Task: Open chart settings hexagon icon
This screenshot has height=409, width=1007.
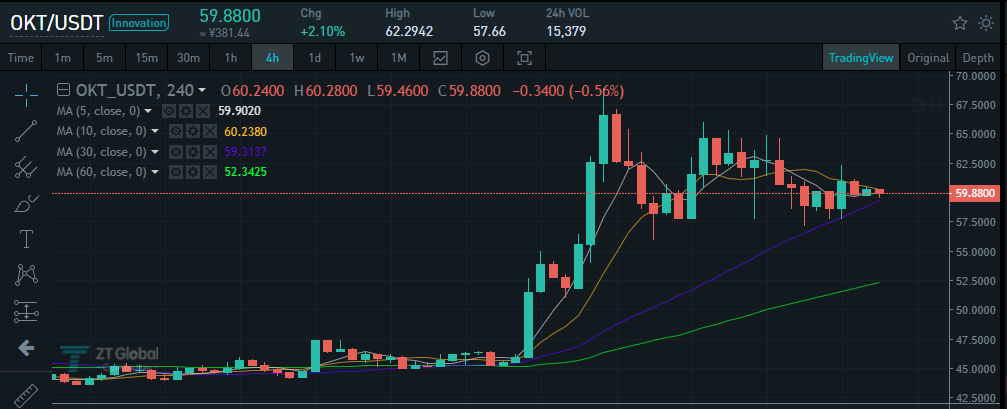Action: [x=482, y=58]
